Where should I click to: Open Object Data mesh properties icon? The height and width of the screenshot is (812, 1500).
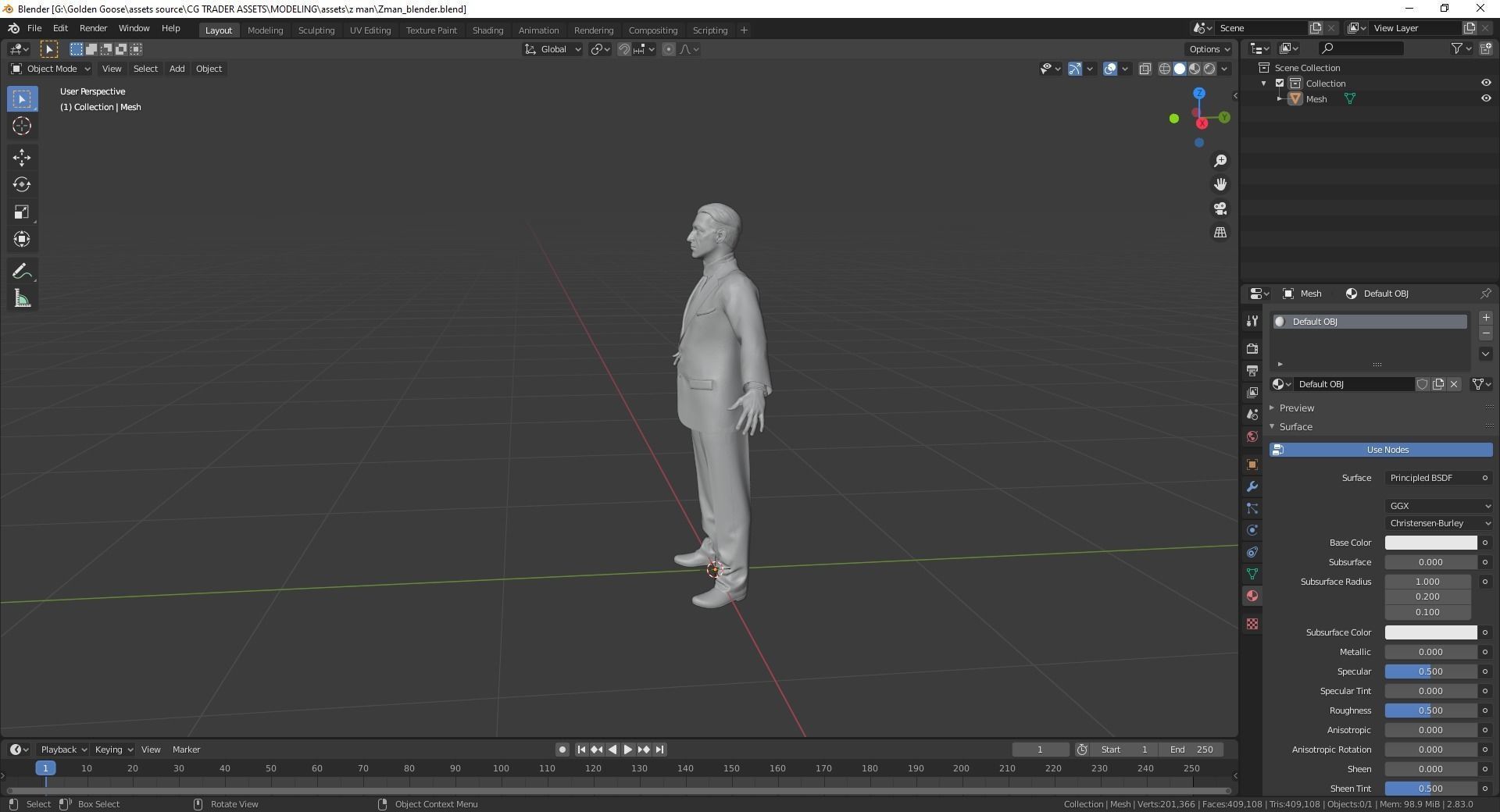coord(1252,574)
